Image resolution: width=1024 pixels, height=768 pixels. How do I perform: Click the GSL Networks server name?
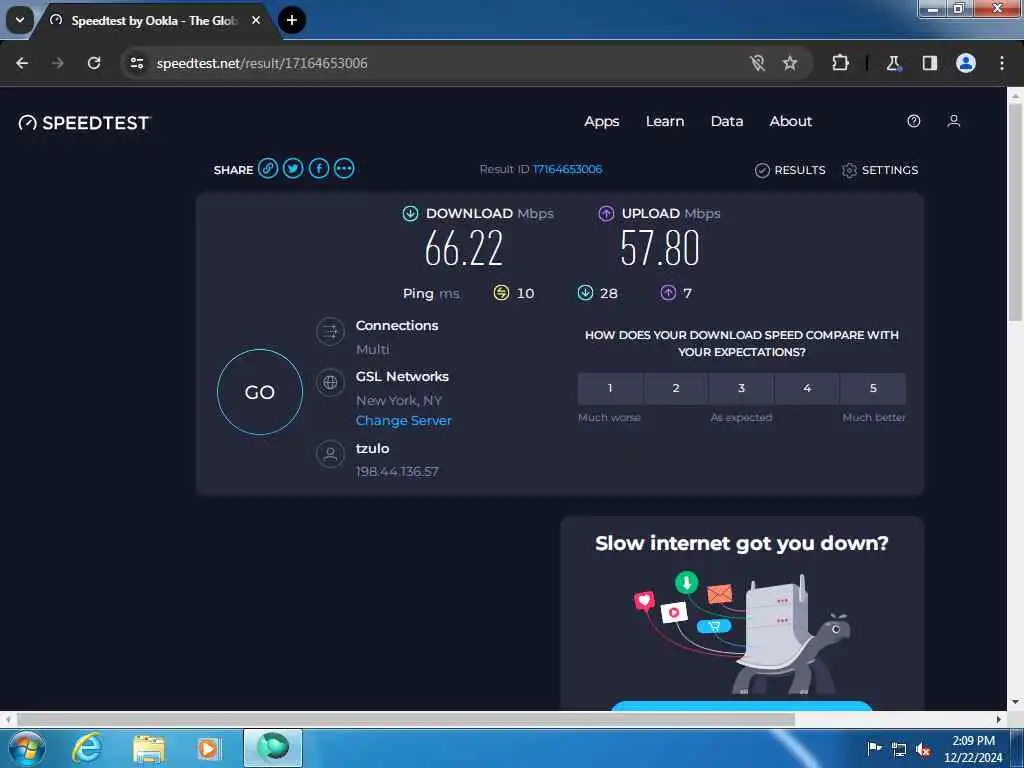pyautogui.click(x=402, y=376)
